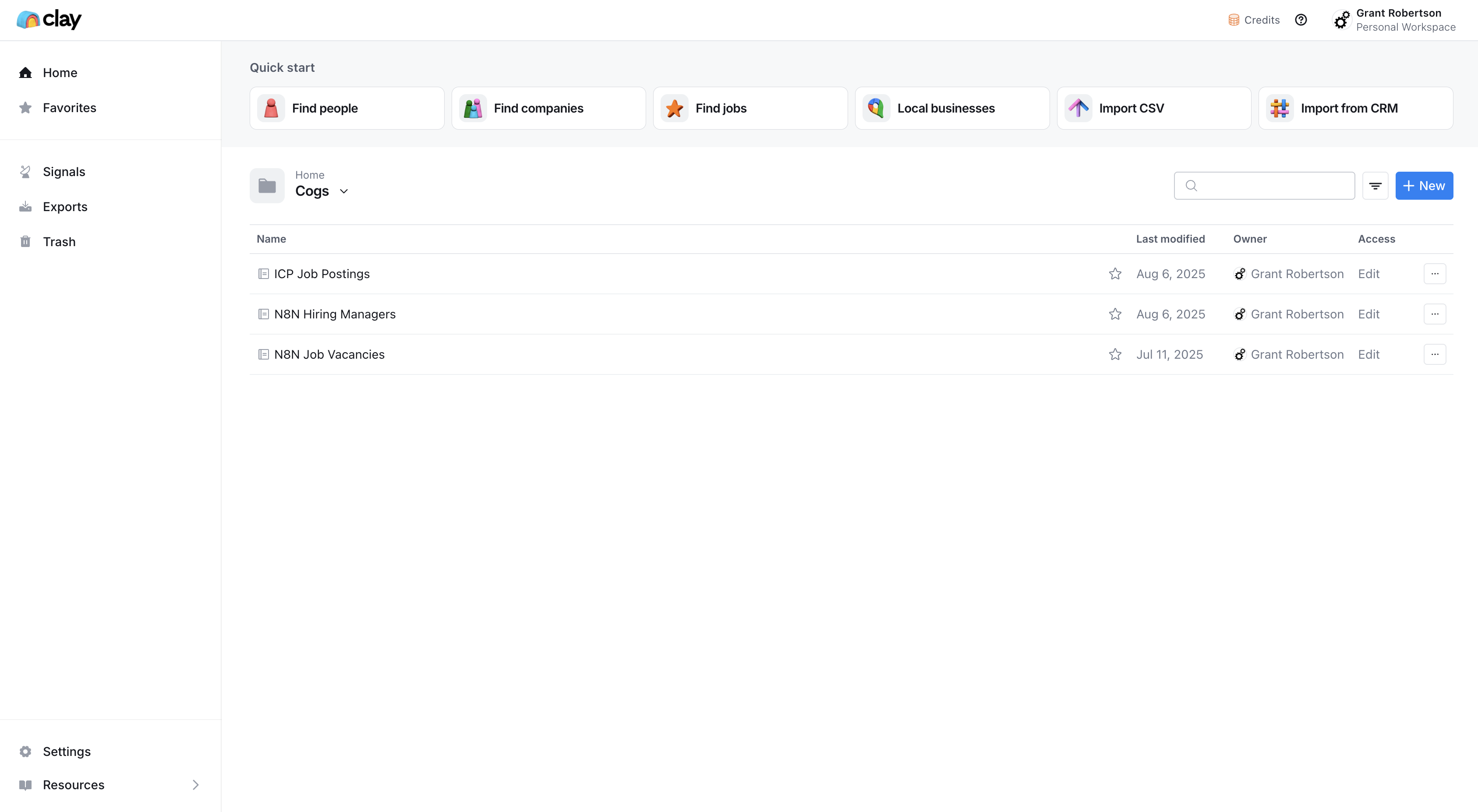The width and height of the screenshot is (1478, 812).
Task: Open the help question mark icon
Action: [x=1301, y=20]
